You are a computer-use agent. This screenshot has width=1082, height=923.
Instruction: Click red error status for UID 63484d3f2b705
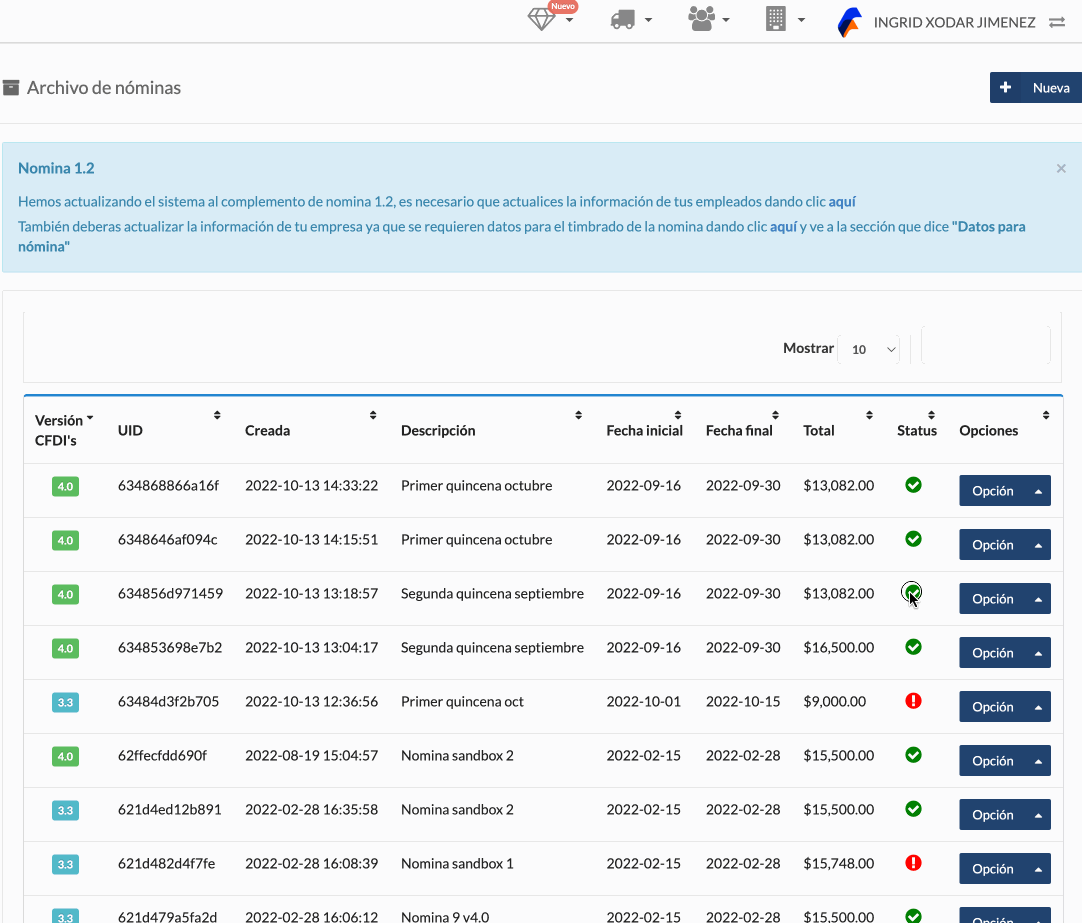913,701
